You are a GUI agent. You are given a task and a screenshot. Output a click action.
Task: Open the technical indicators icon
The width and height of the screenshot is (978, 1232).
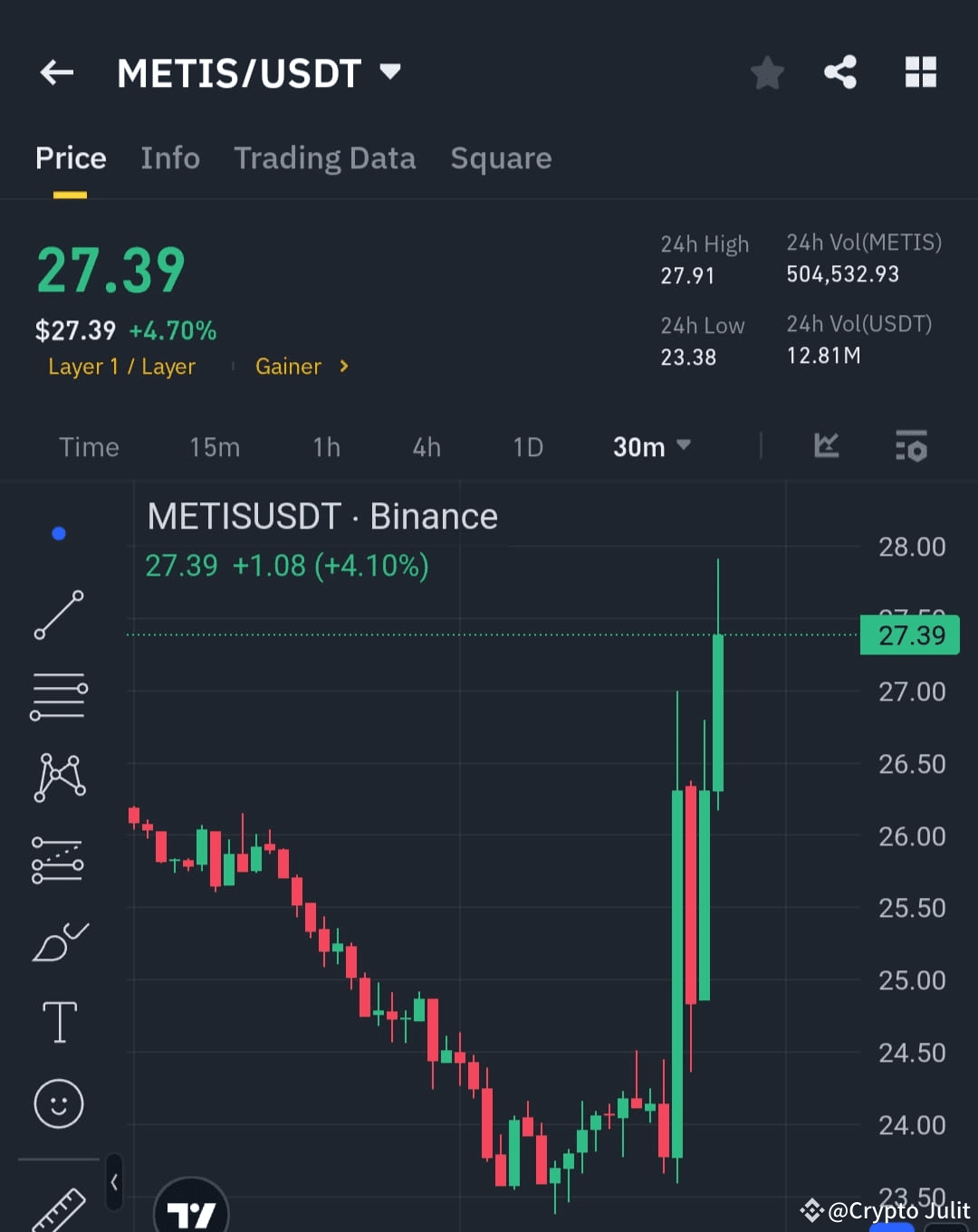pyautogui.click(x=826, y=446)
